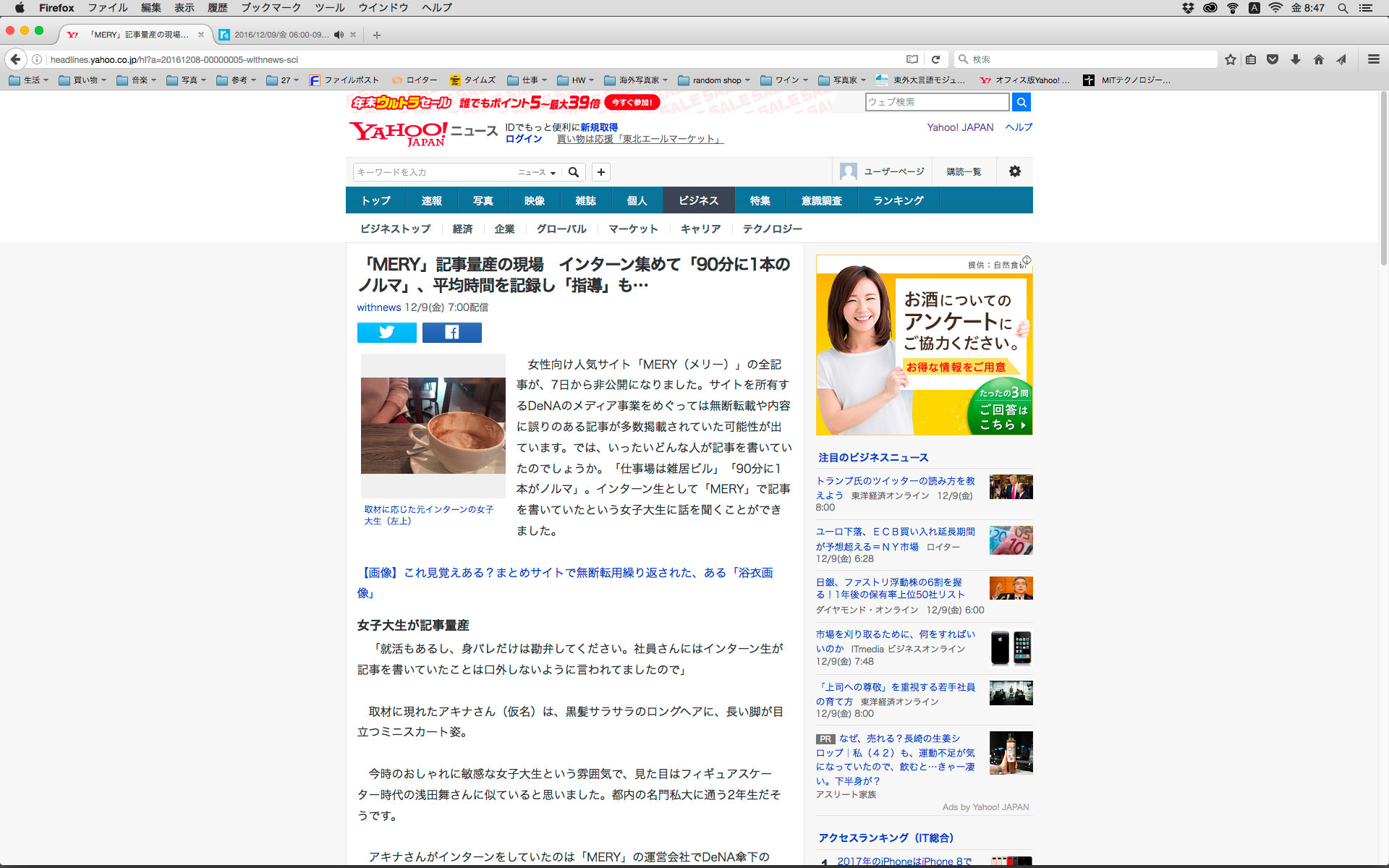Click the Twitter share button

tap(386, 332)
